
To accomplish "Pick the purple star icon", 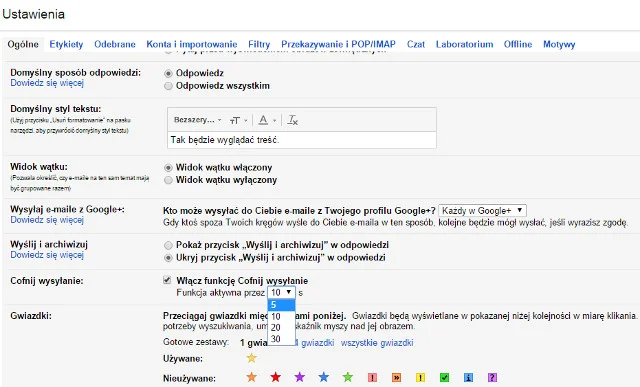I will click(x=300, y=377).
